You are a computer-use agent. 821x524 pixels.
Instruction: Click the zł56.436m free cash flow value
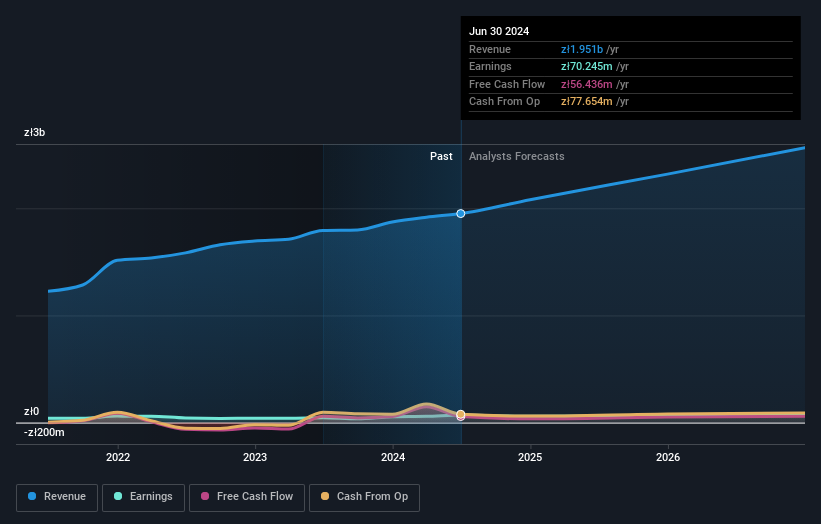(x=586, y=84)
